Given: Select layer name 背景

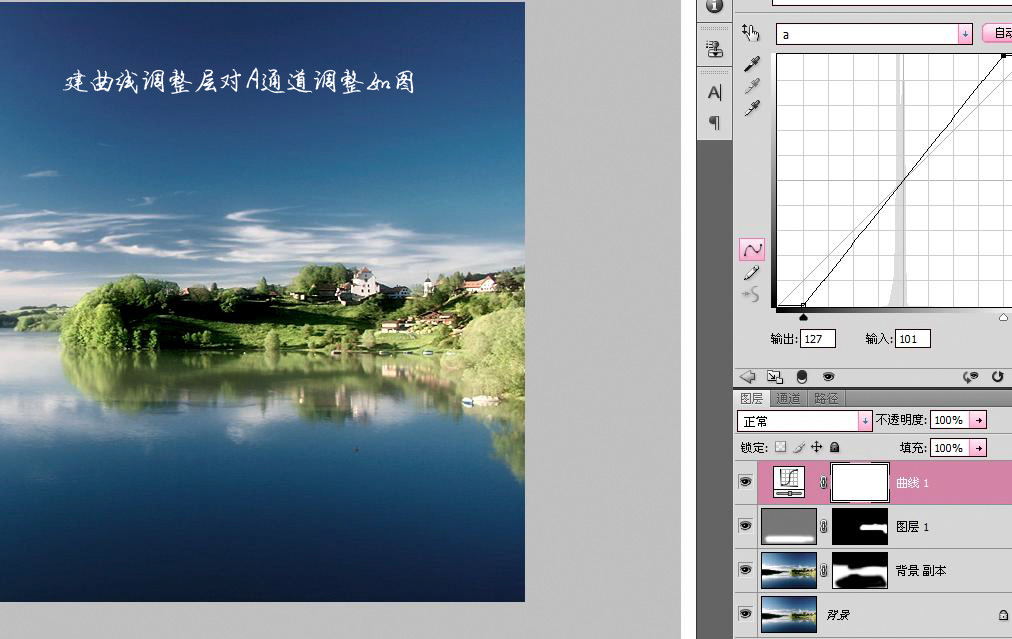Looking at the screenshot, I should tap(838, 615).
